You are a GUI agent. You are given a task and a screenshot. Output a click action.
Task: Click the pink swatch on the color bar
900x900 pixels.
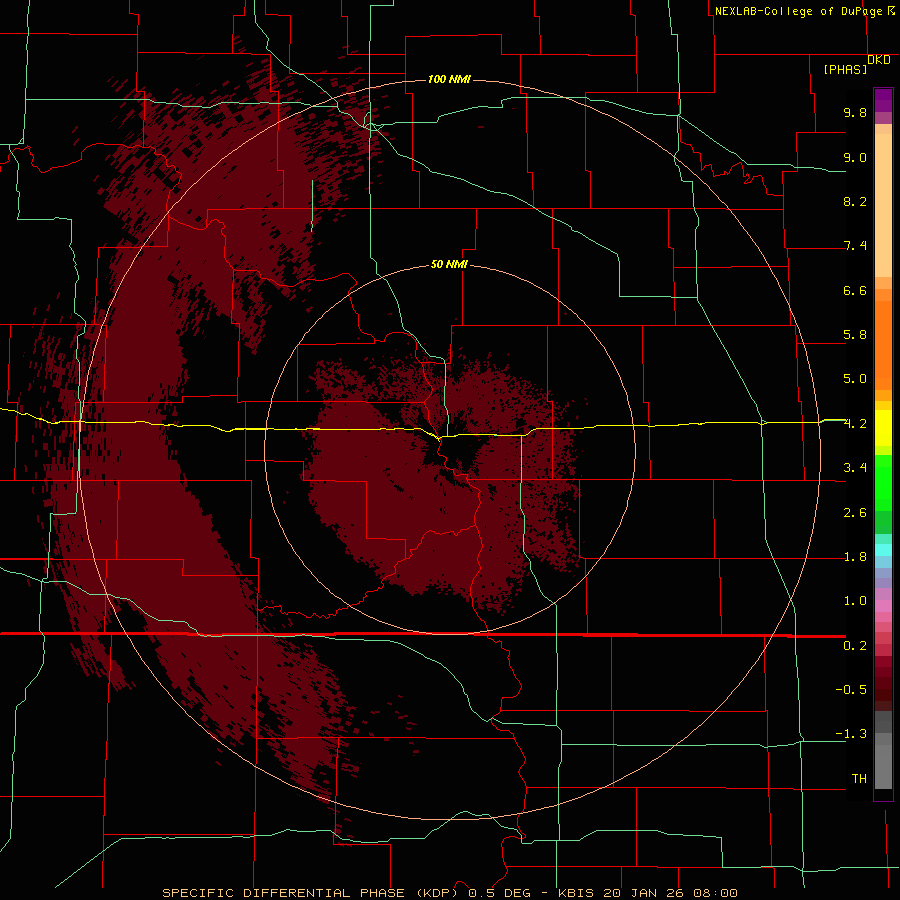[883, 606]
